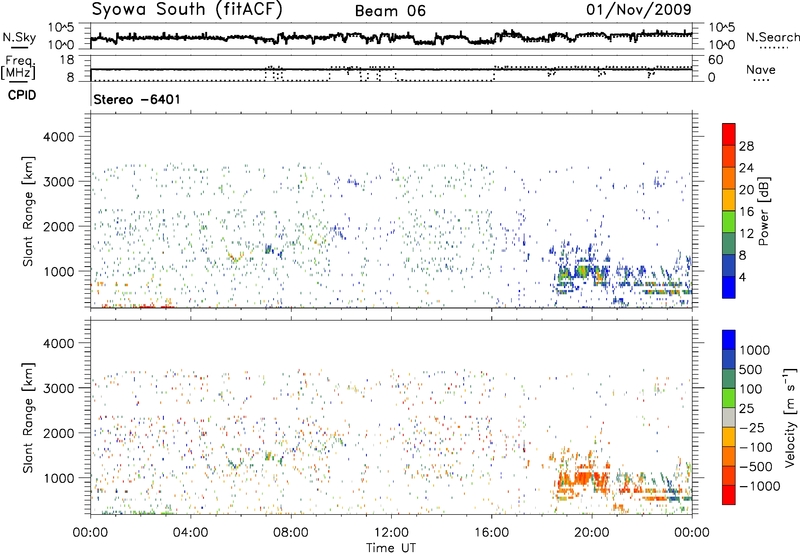Image resolution: width=800 pixels, height=554 pixels.
Task: Click the light green Power color bar segment
Action: pos(729,222)
